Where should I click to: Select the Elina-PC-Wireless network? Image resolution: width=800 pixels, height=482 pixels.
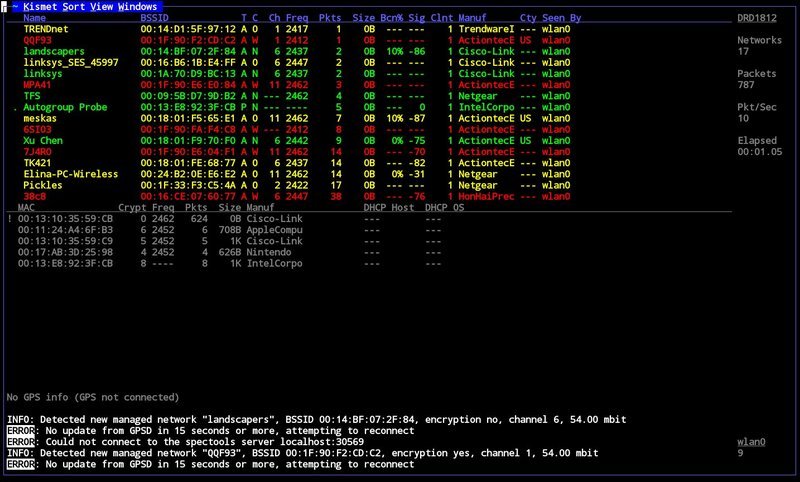(x=297, y=175)
